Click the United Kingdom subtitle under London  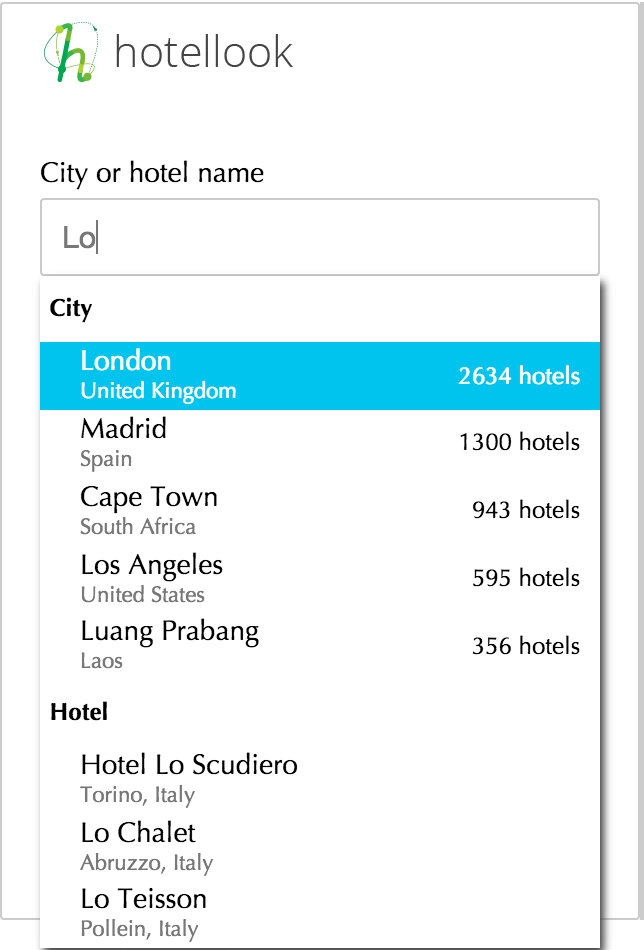158,390
